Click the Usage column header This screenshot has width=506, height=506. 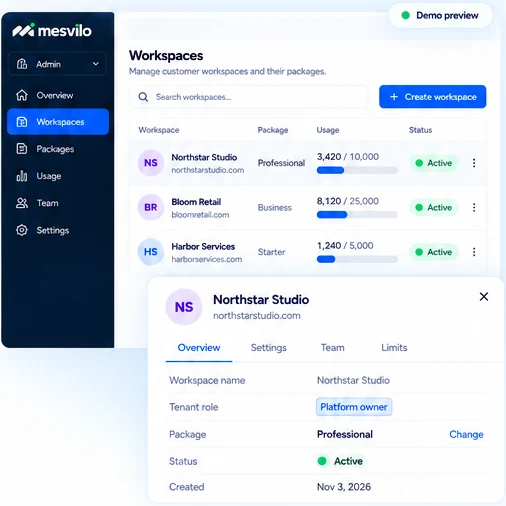pos(328,130)
